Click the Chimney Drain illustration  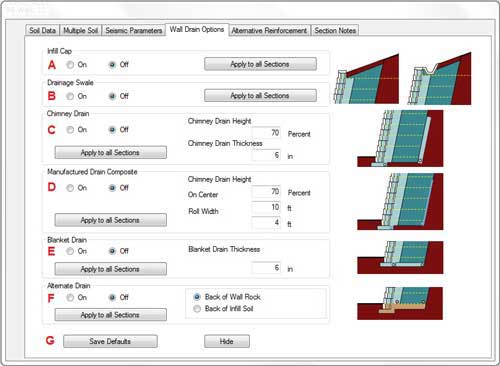(x=400, y=138)
